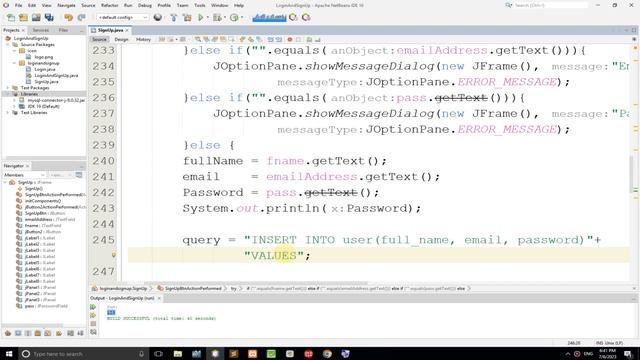Click Windows Start button
This screenshot has height=360, width=640.
(x=9, y=354)
